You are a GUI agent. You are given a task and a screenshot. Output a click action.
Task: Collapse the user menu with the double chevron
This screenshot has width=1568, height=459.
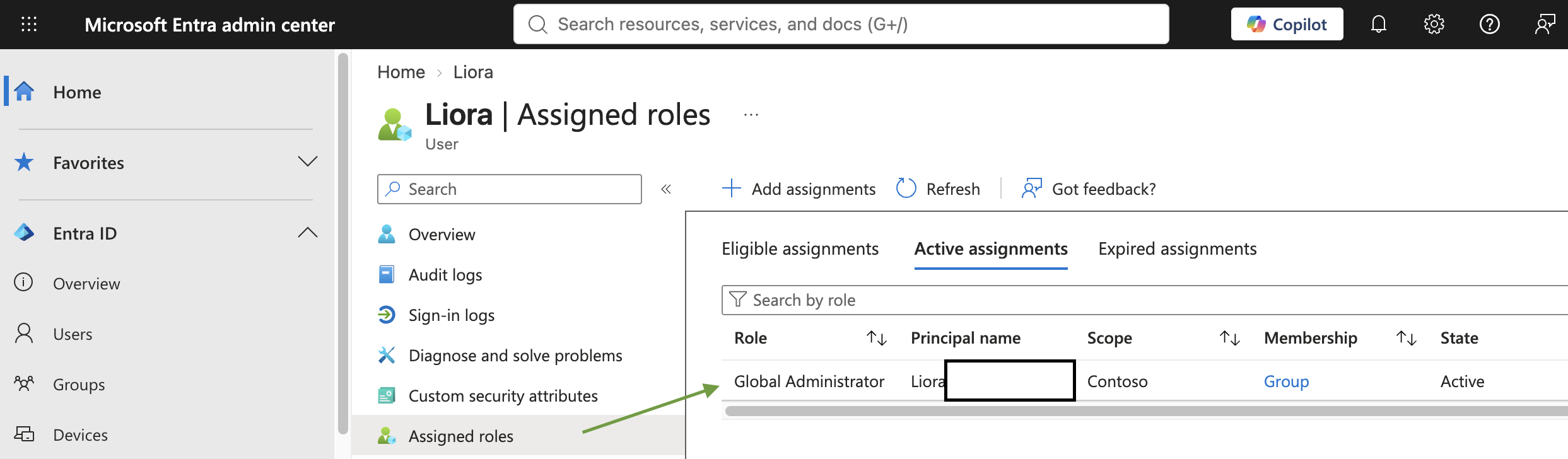coord(666,189)
